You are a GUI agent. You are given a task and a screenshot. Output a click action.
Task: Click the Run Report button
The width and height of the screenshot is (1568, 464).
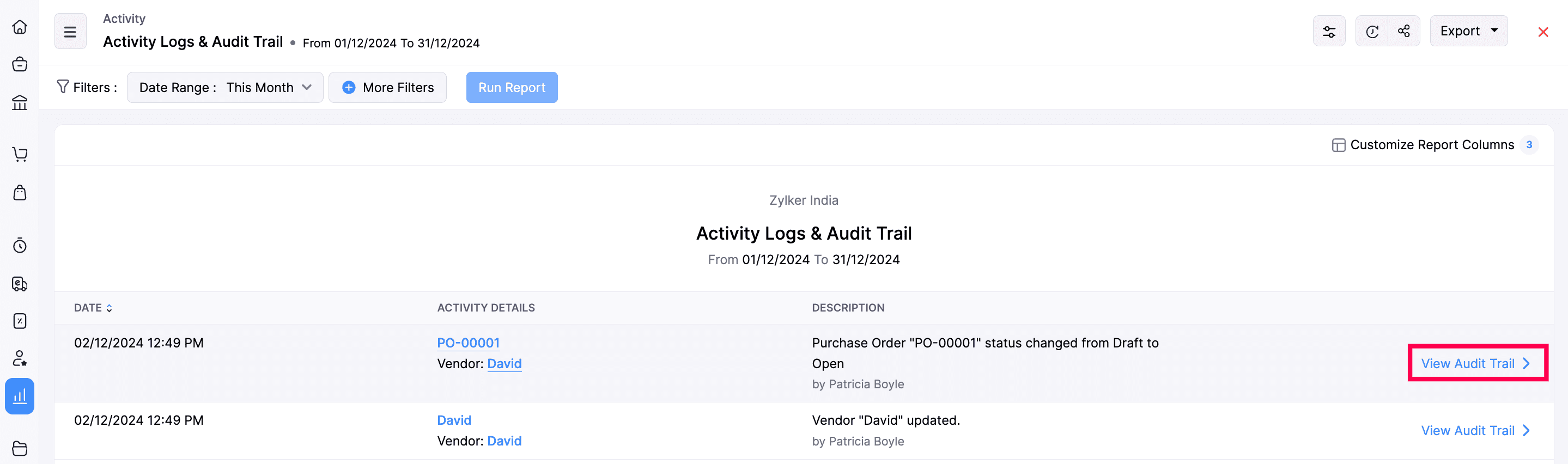(x=511, y=87)
